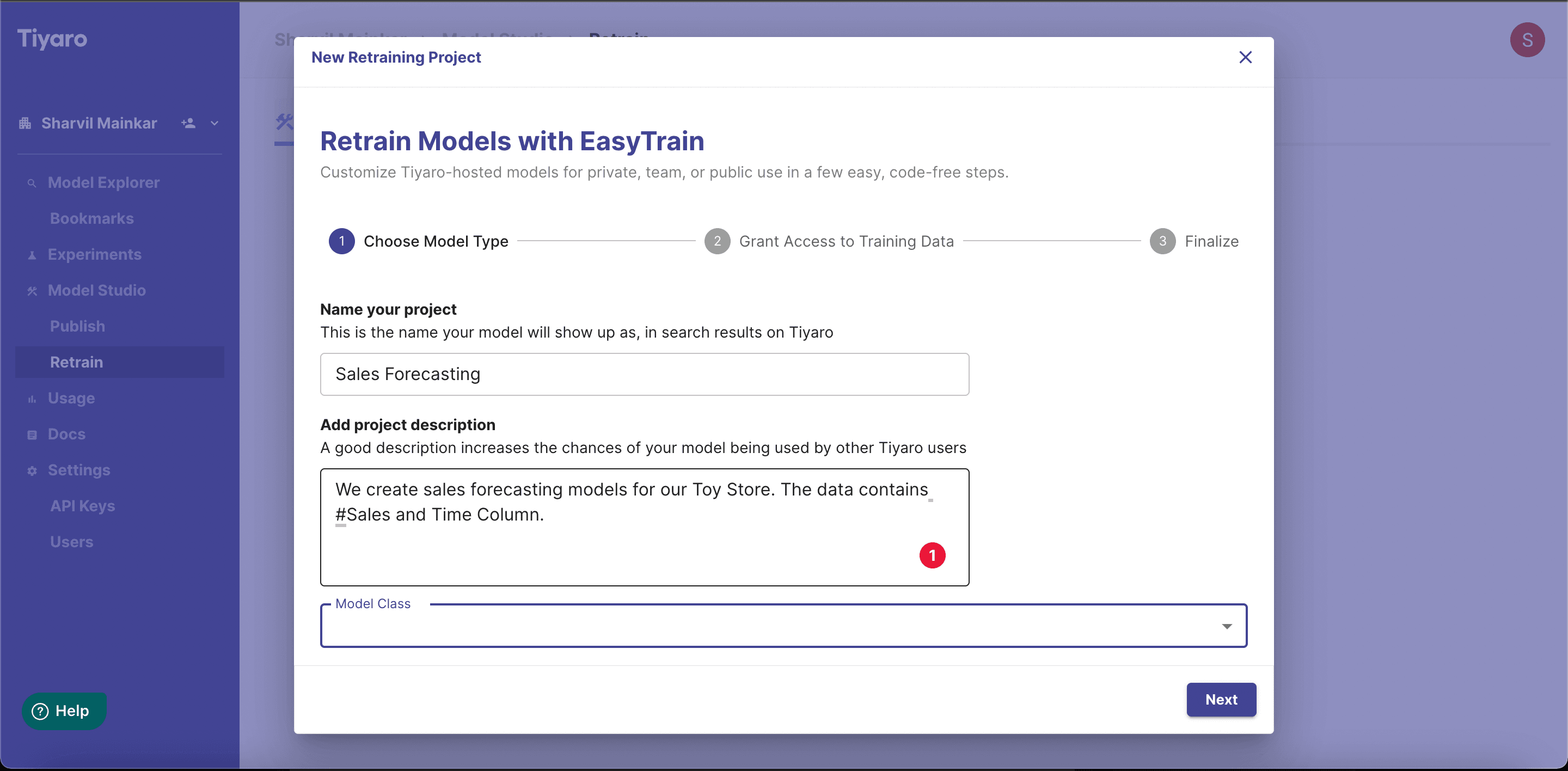Screen dimensions: 1568x771
Task: Expand the Sharvil Mainkar workspace chevron
Action: click(215, 123)
